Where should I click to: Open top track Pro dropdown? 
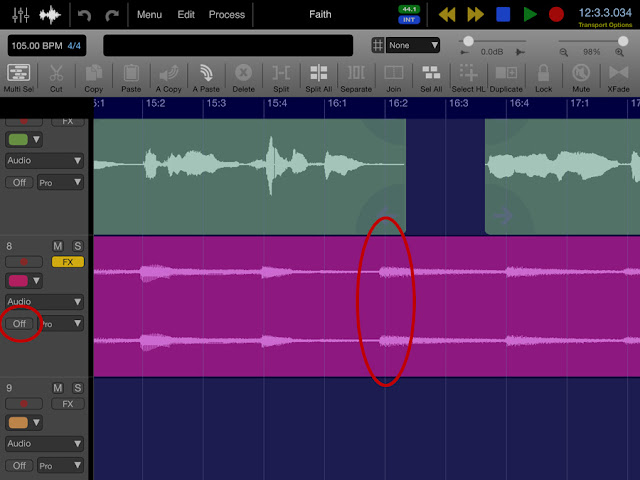[x=61, y=182]
